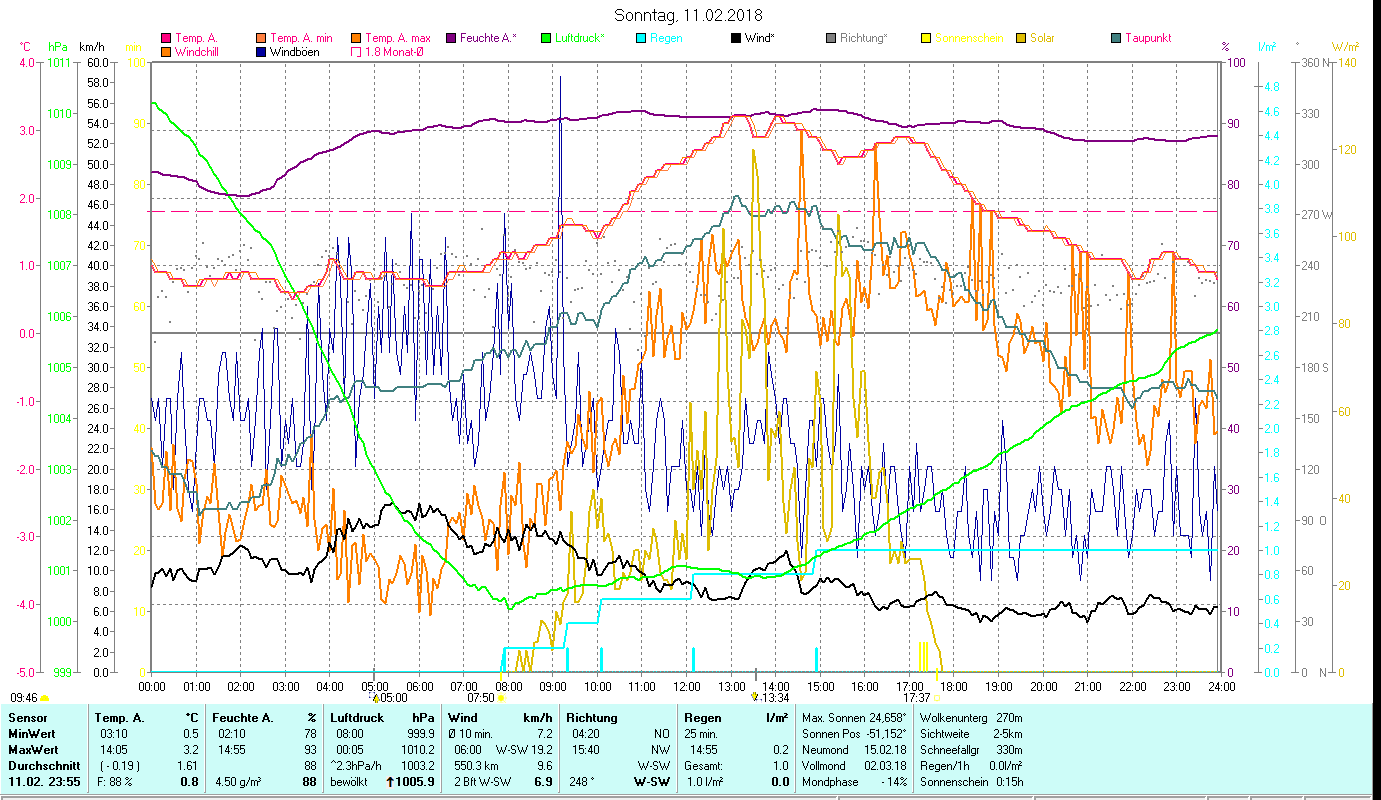Click the MaxWert row label

(34, 750)
